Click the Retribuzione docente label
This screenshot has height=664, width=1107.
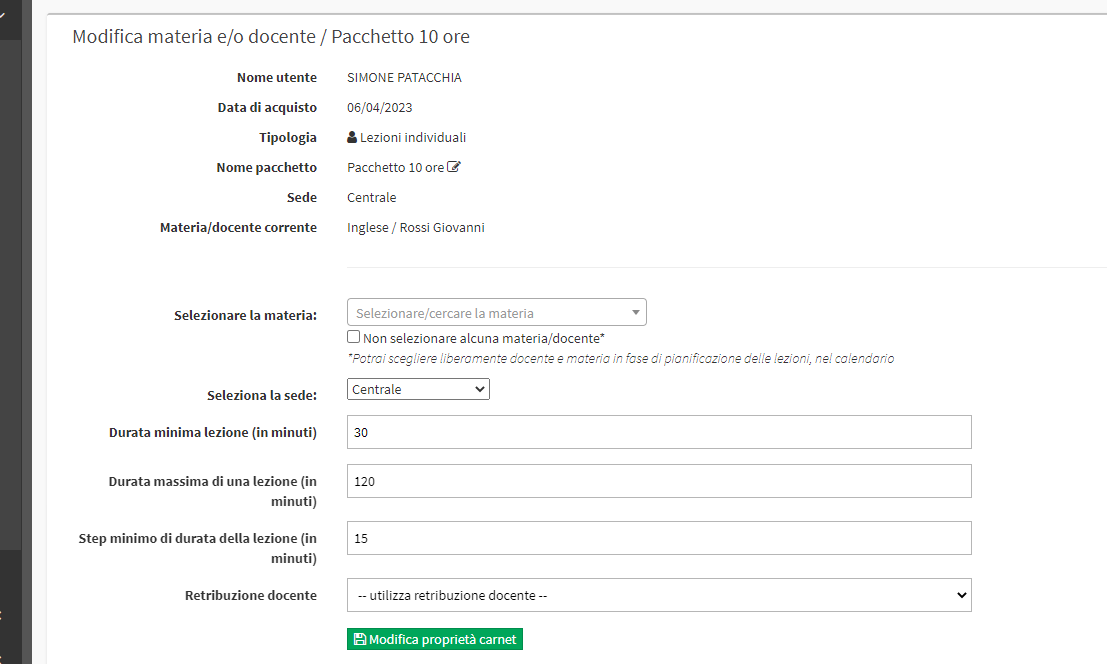tap(251, 596)
